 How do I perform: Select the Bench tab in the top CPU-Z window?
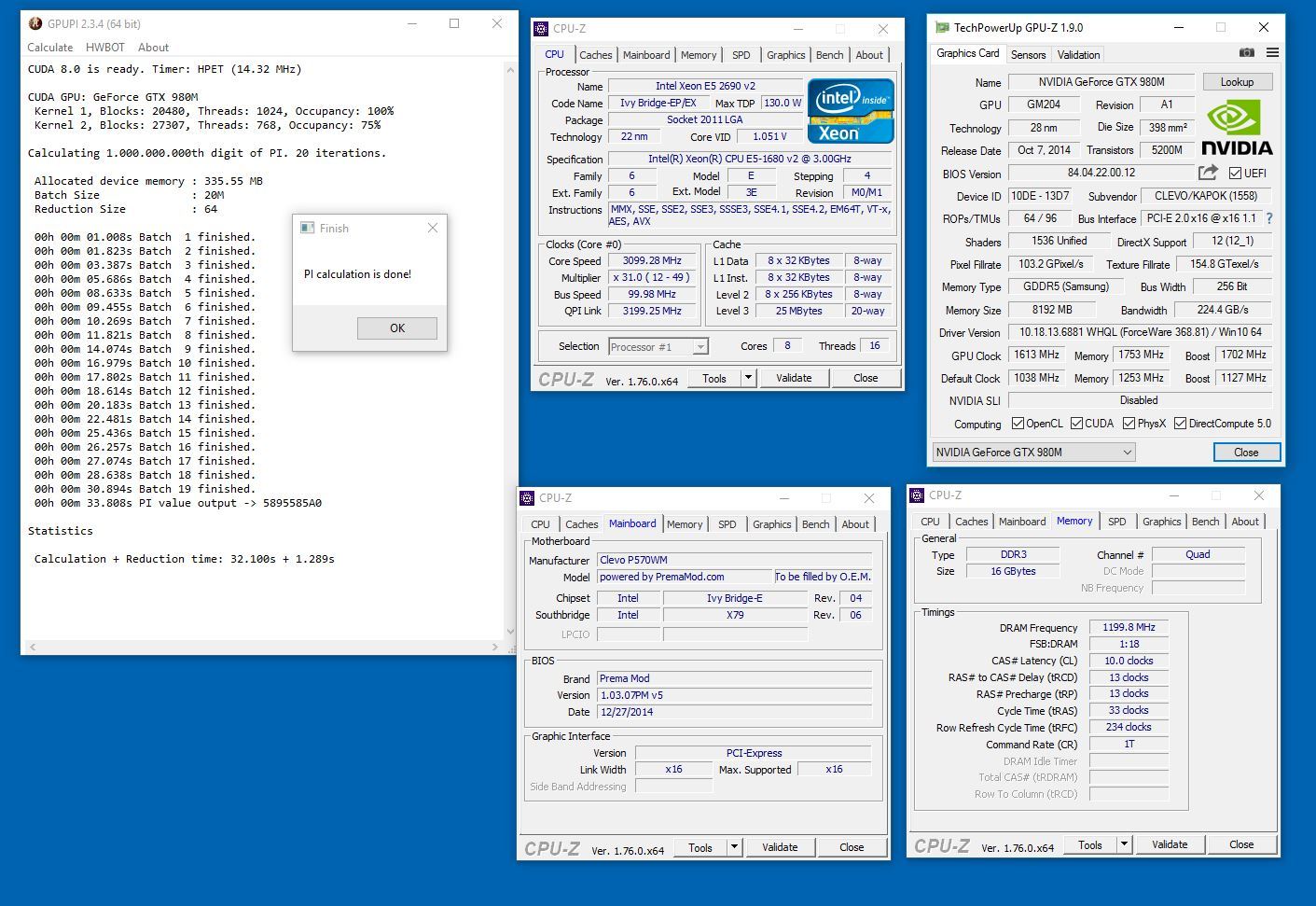pos(830,55)
